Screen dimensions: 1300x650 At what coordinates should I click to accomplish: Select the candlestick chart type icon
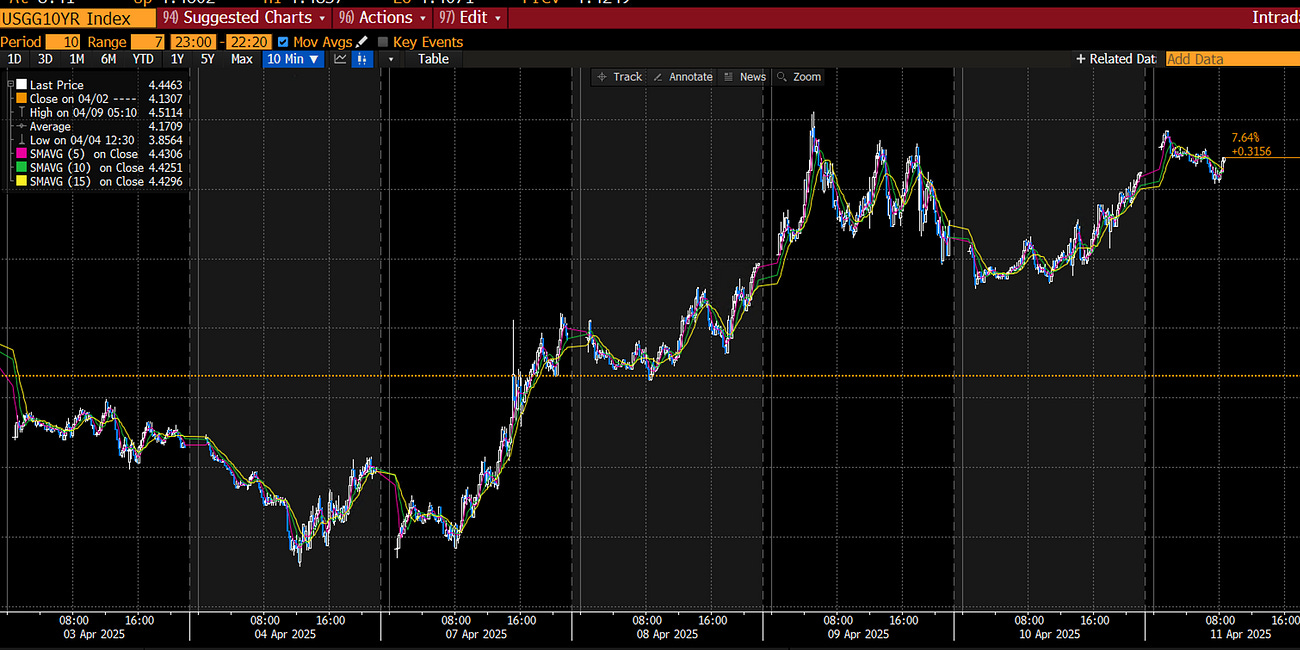(363, 59)
